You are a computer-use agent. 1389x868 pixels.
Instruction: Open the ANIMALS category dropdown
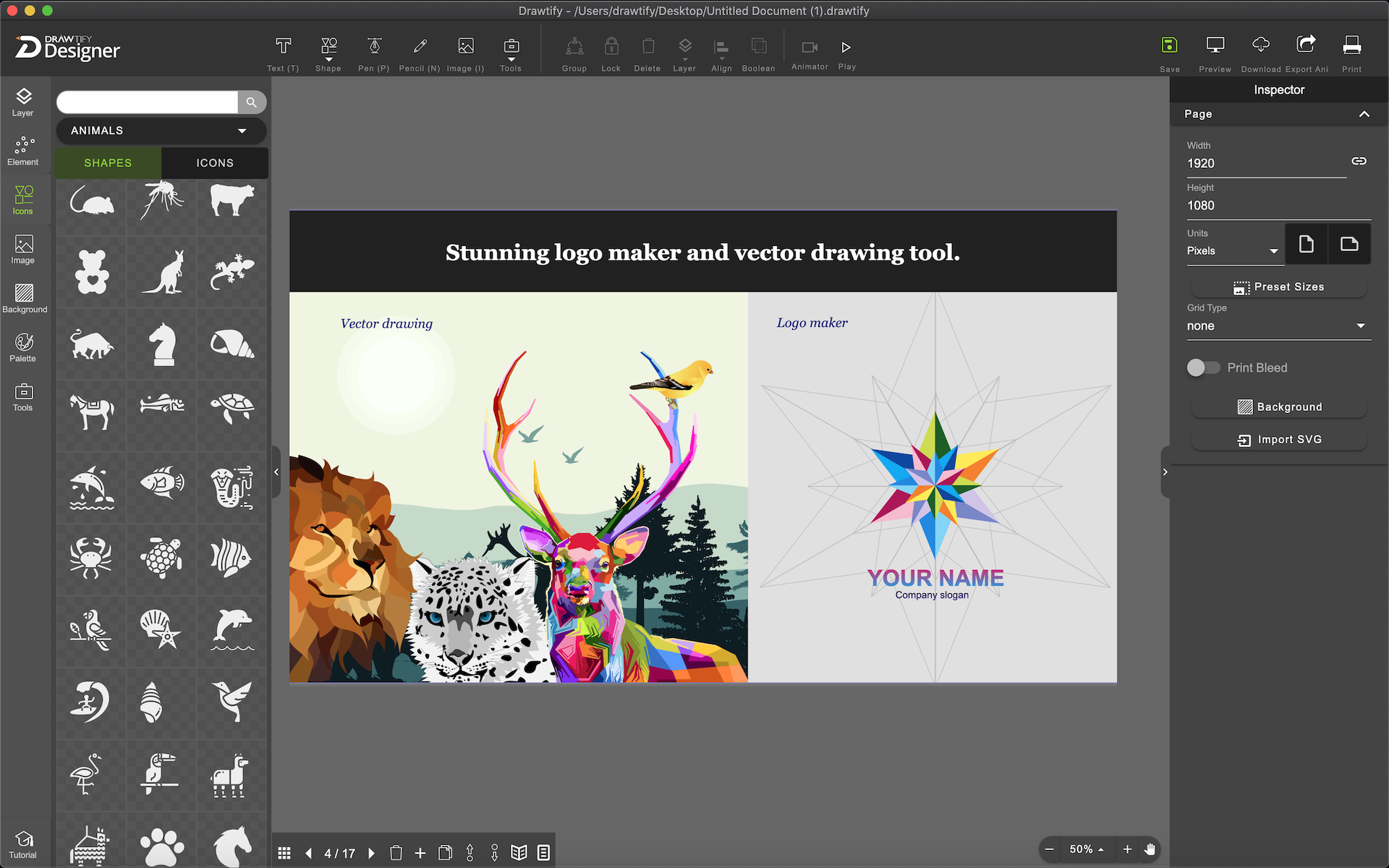161,131
